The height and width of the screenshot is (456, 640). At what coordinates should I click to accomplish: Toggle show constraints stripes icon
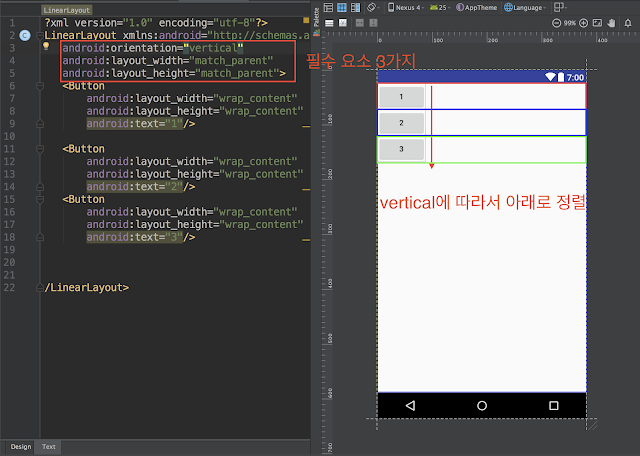click(329, 23)
